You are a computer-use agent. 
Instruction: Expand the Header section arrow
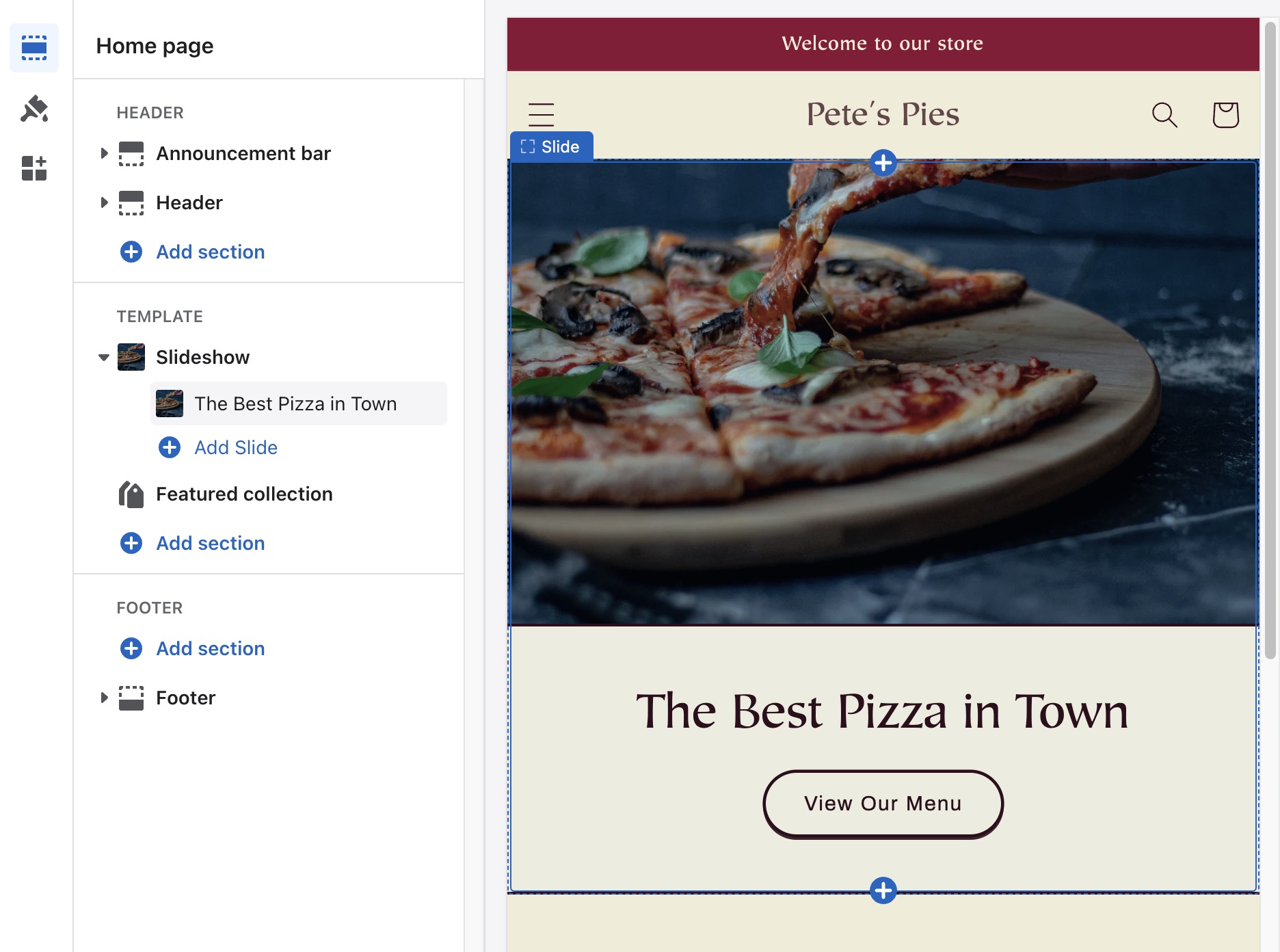point(104,202)
